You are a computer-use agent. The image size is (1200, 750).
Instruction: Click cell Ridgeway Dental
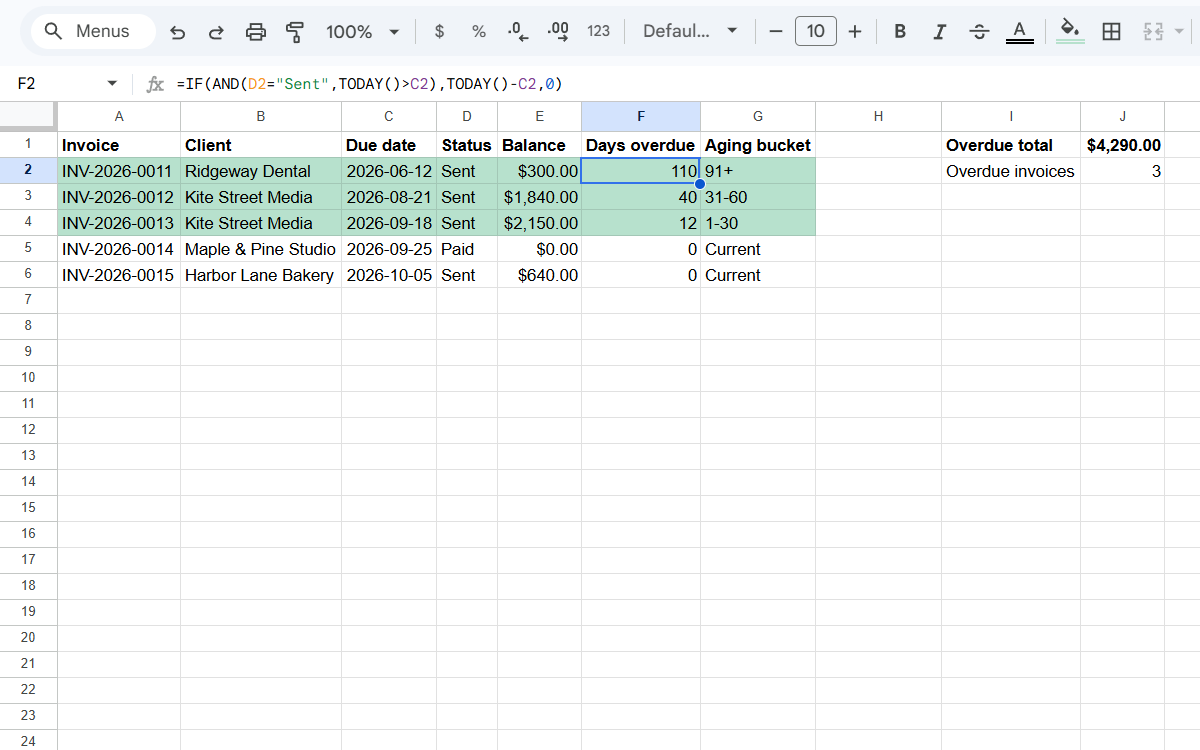[x=261, y=171]
